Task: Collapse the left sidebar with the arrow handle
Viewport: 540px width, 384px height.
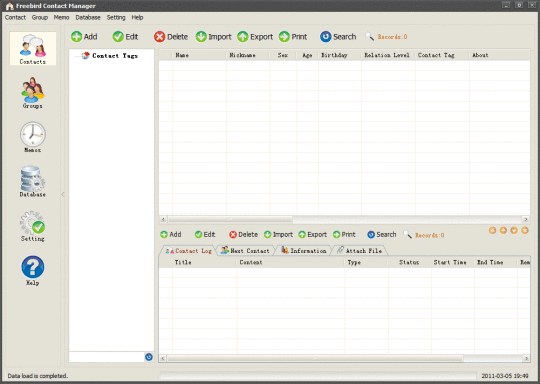Action: click(x=63, y=195)
